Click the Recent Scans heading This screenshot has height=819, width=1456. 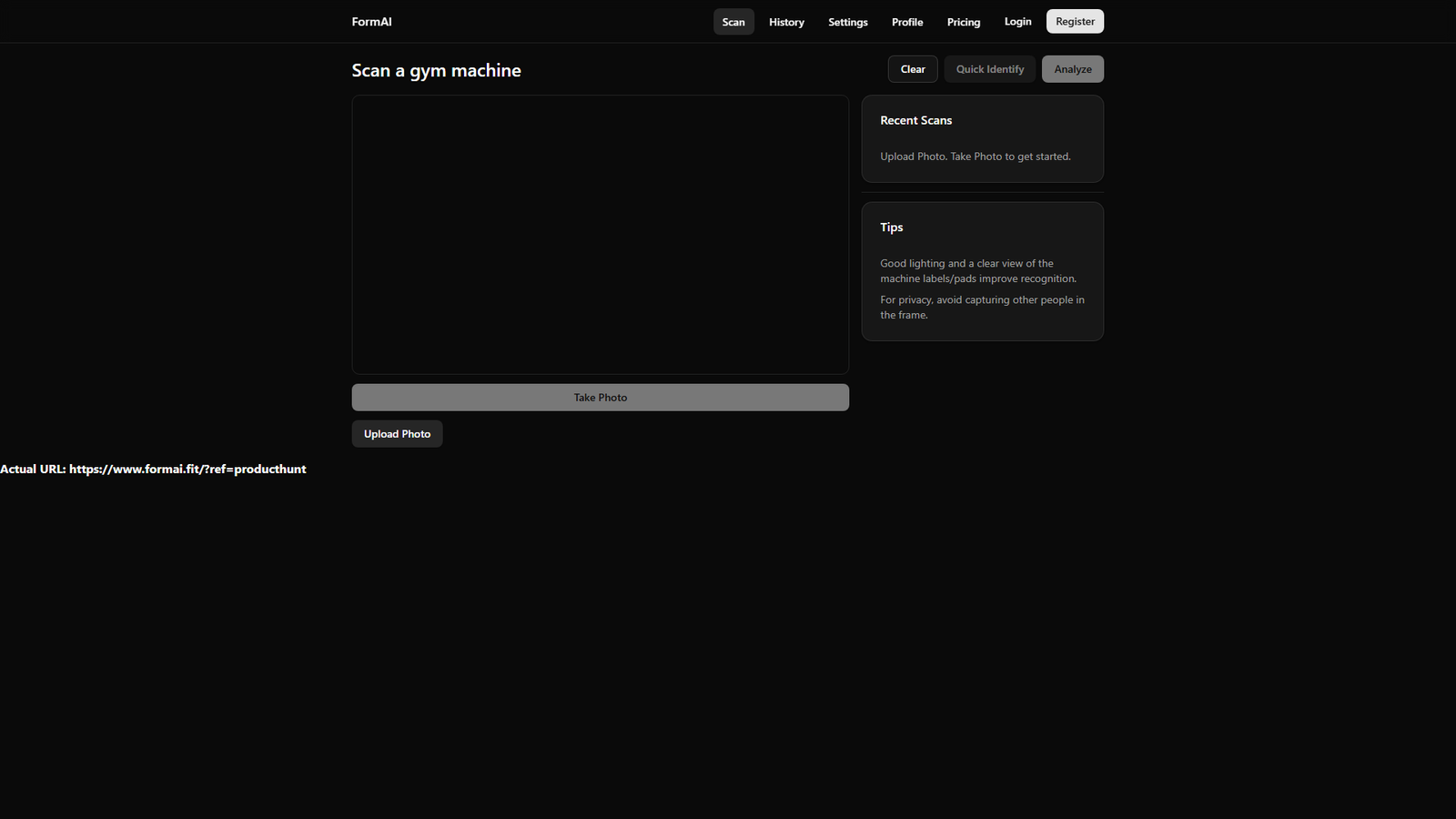click(x=915, y=119)
